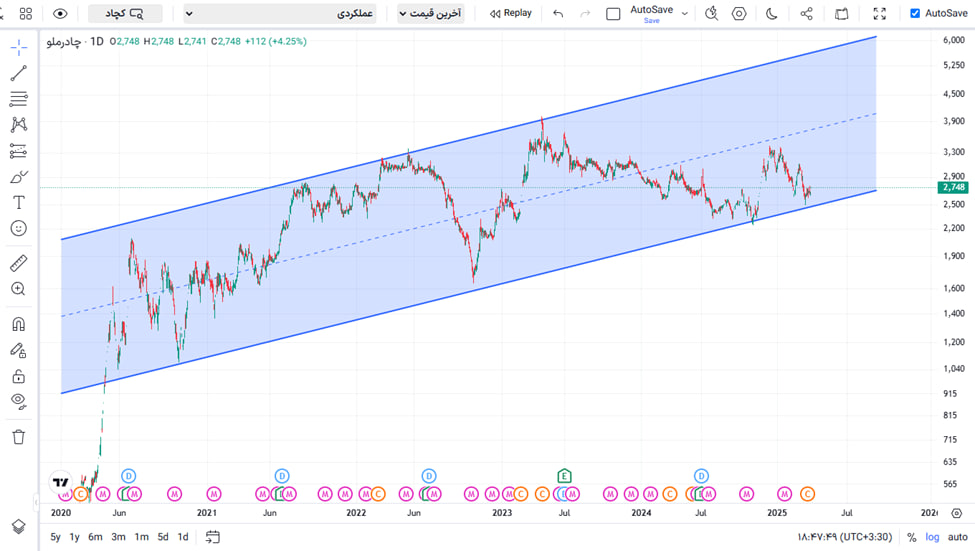Take a chart snapshot with camera icon
The image size is (975, 551).
(x=842, y=14)
